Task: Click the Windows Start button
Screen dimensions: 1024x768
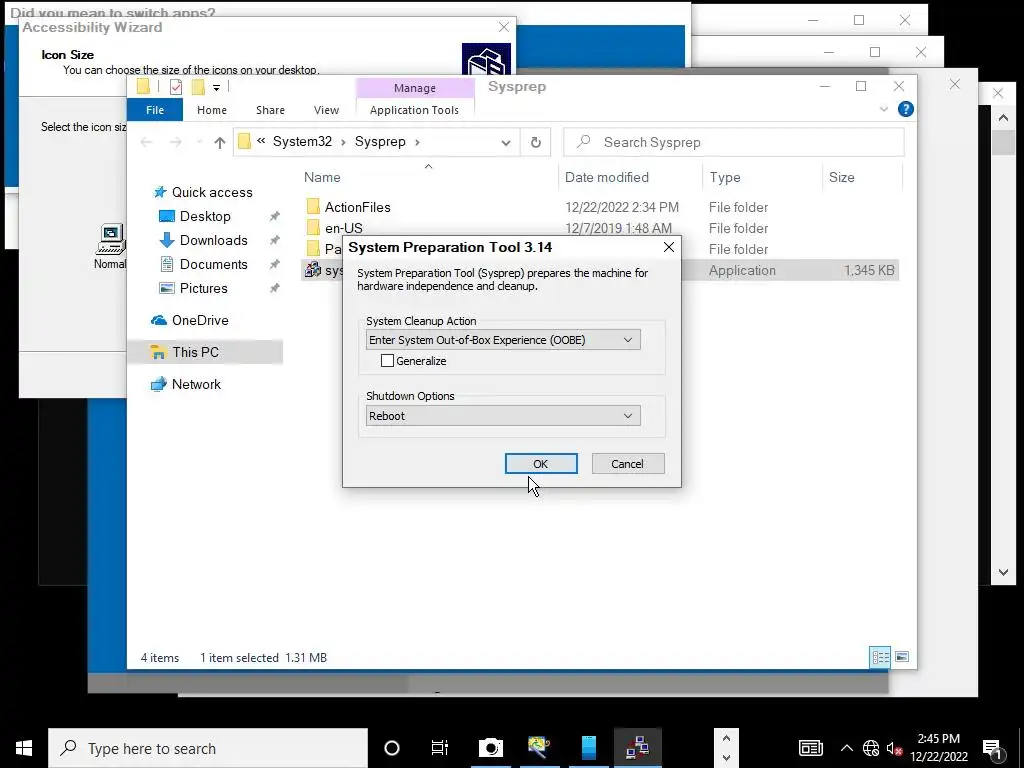Action: click(x=24, y=748)
